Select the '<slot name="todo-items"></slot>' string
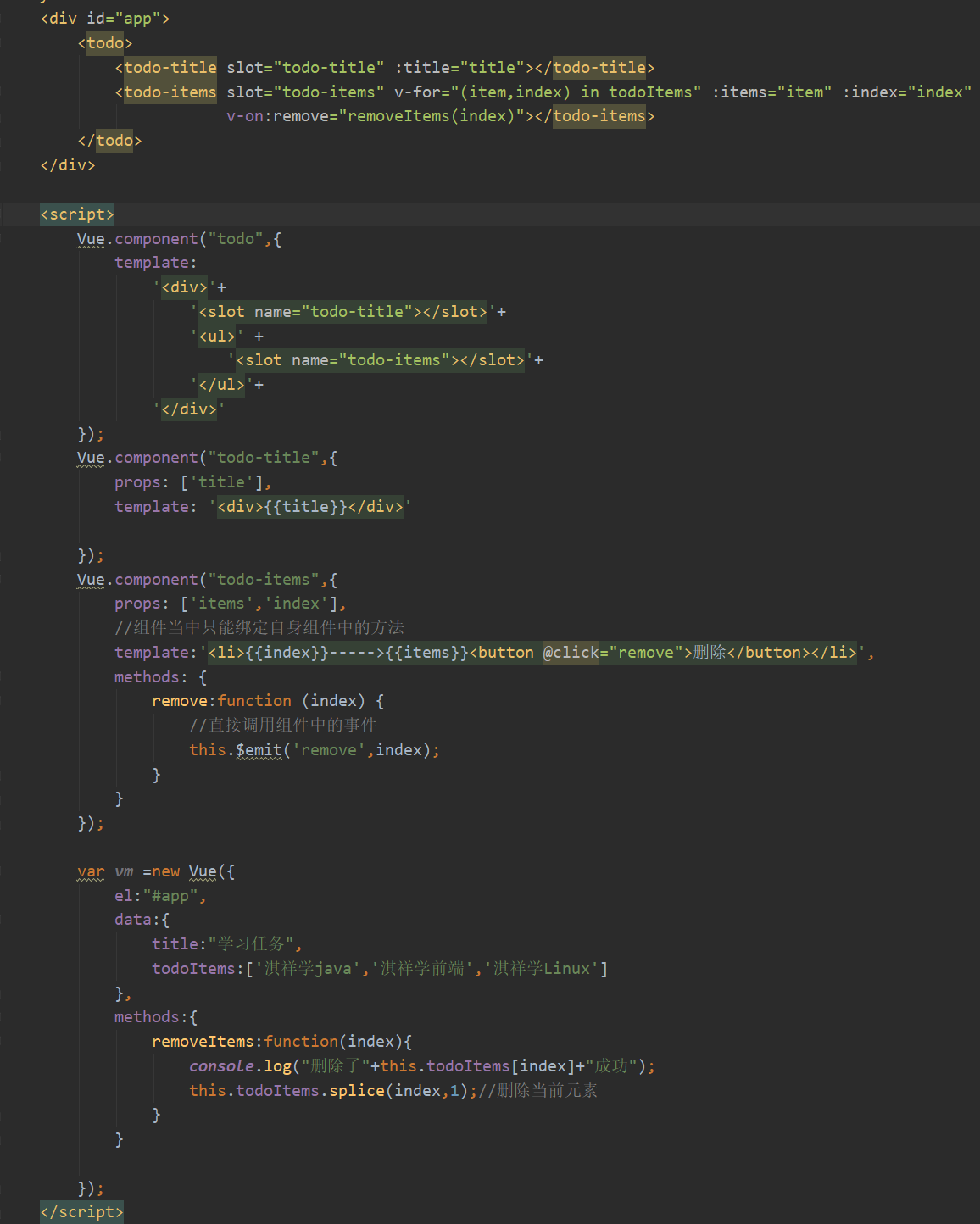 381,360
